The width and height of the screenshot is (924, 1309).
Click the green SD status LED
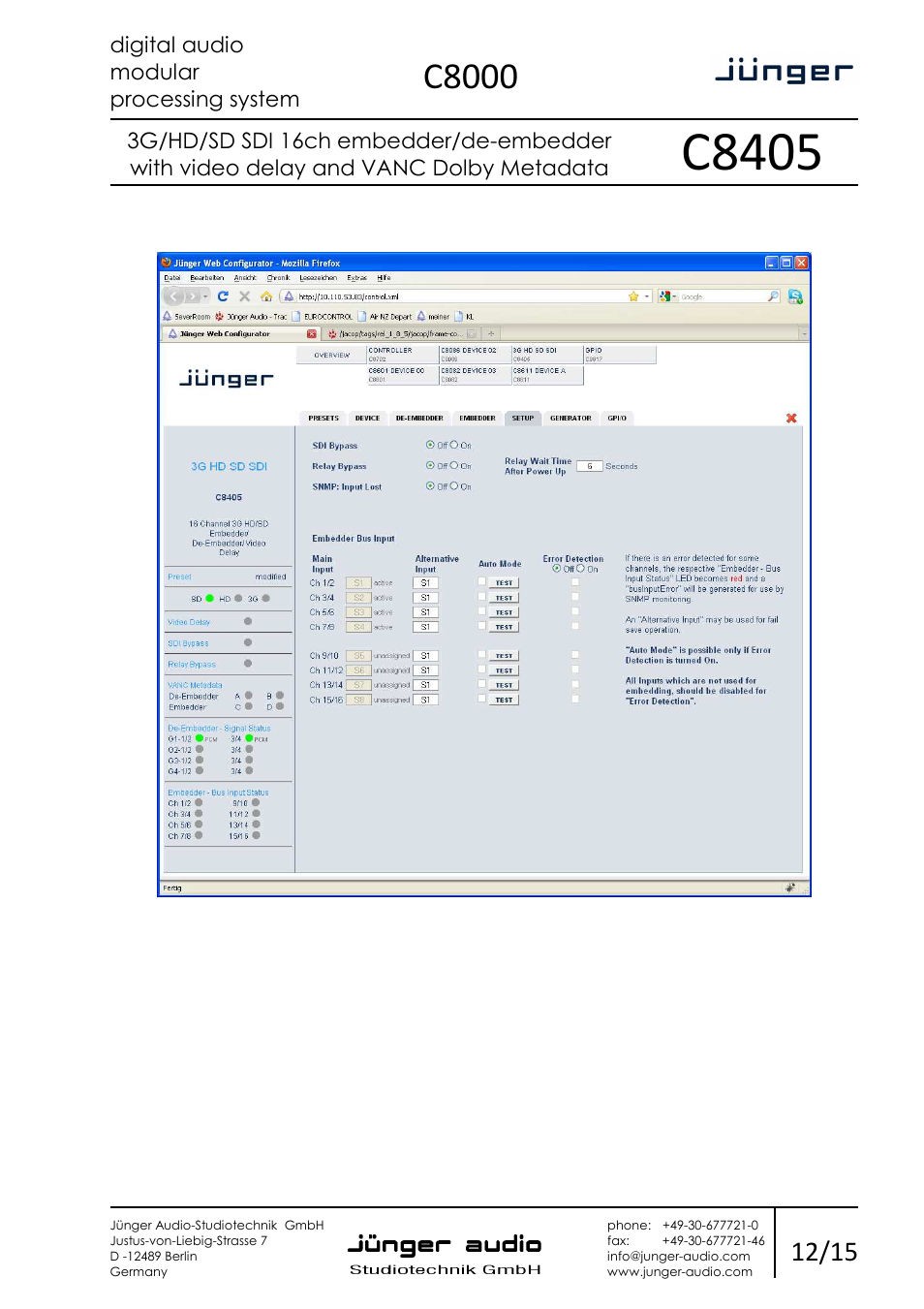pyautogui.click(x=209, y=599)
